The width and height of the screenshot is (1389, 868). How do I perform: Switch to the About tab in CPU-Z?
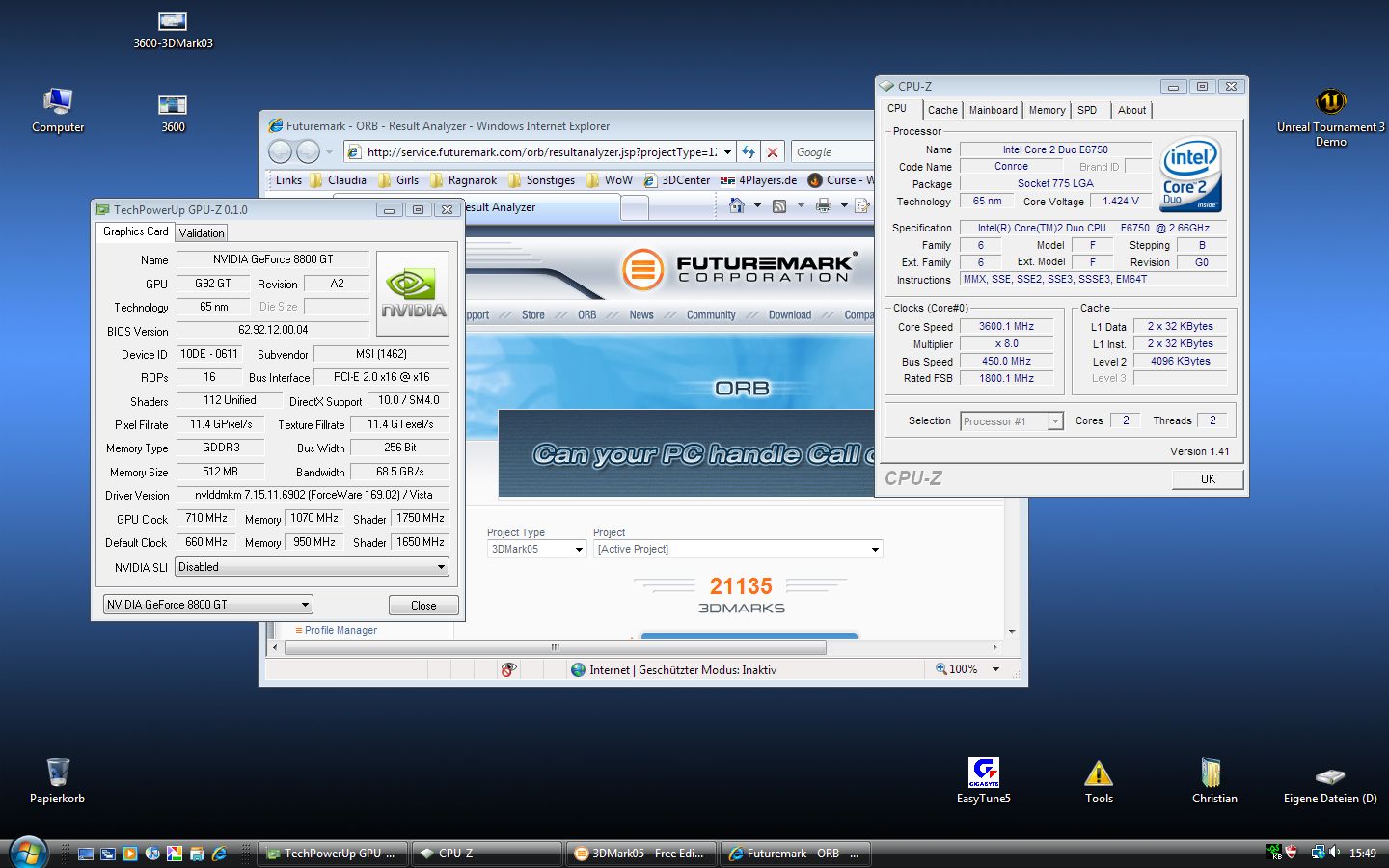tap(1131, 110)
